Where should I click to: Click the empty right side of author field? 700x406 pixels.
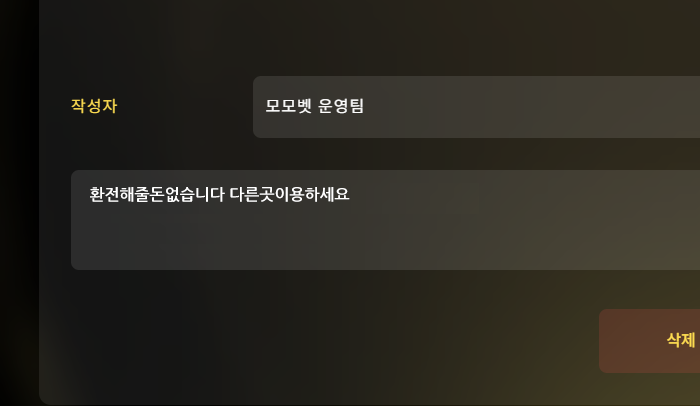point(536,107)
